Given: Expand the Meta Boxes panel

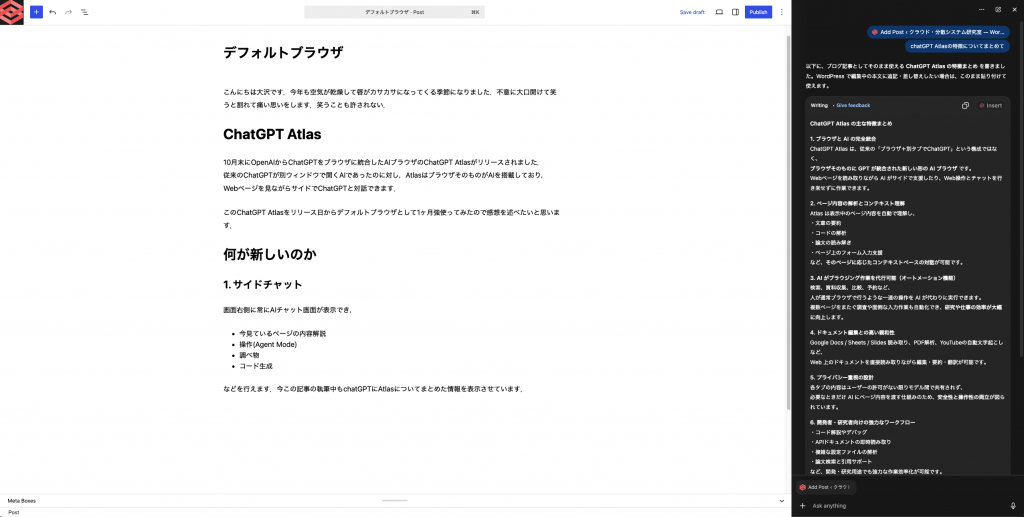Looking at the screenshot, I should pos(782,500).
